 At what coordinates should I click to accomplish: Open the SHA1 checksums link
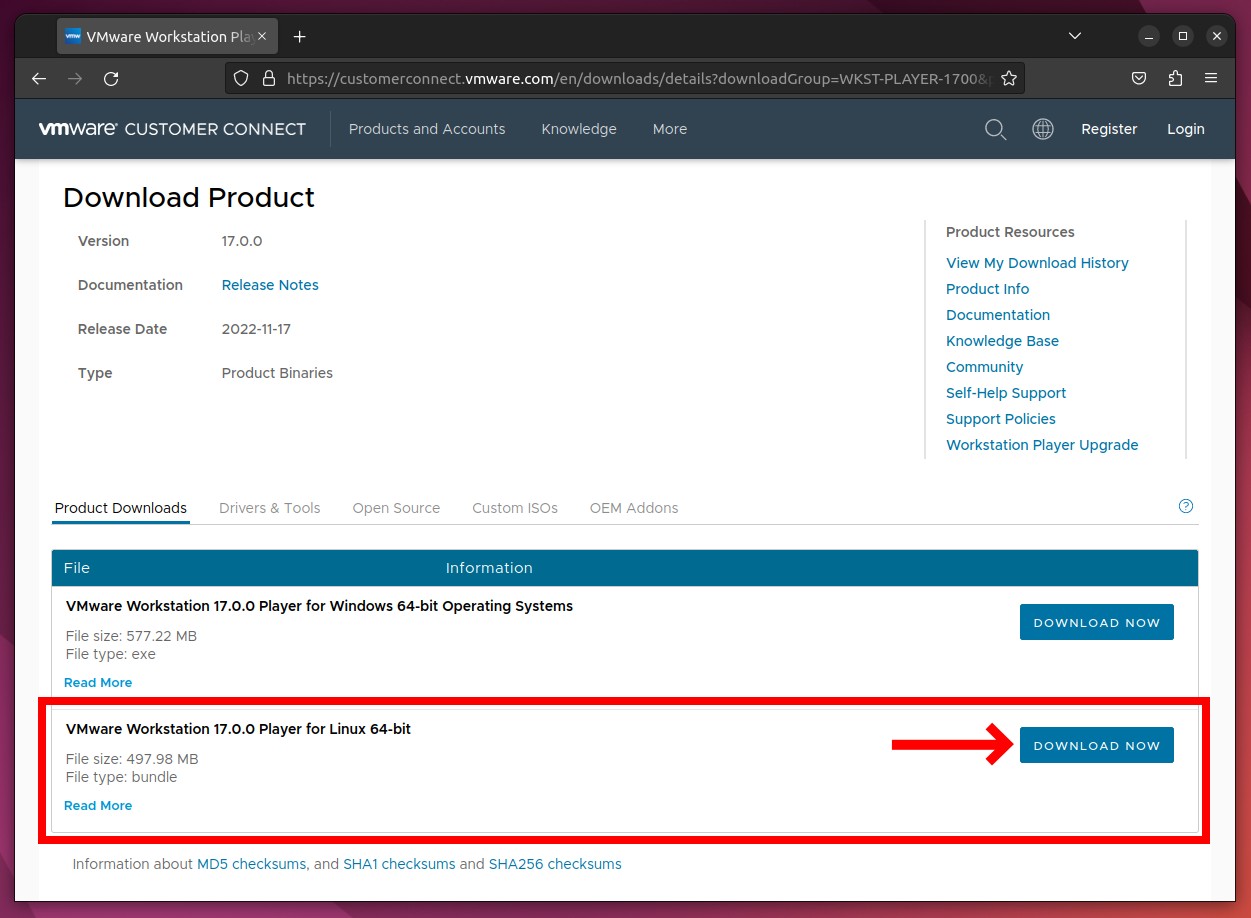pyautogui.click(x=399, y=864)
